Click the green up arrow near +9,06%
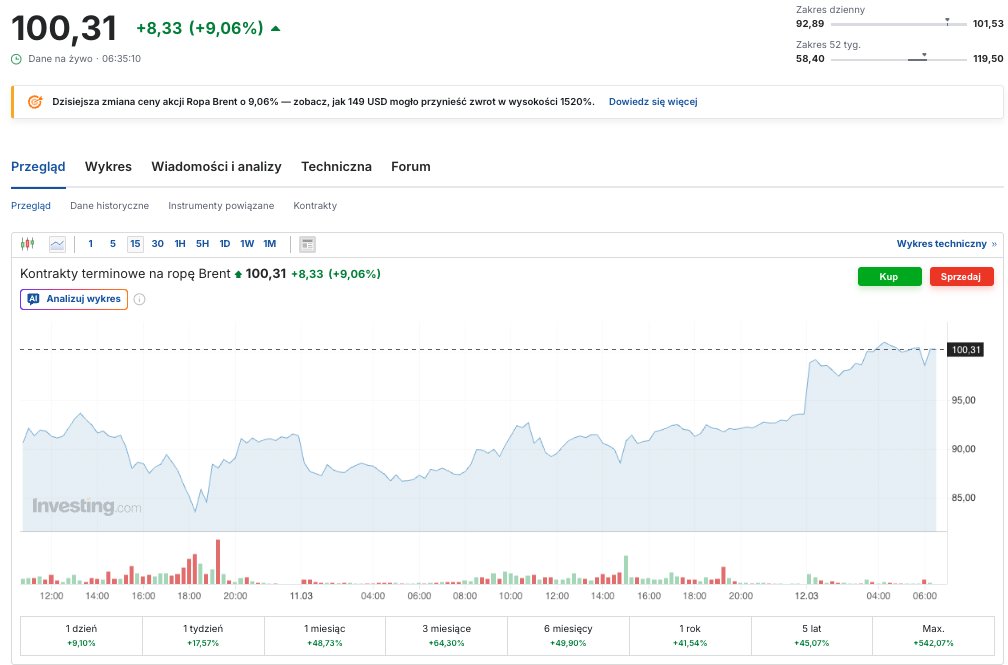The image size is (1008, 665). (x=276, y=28)
